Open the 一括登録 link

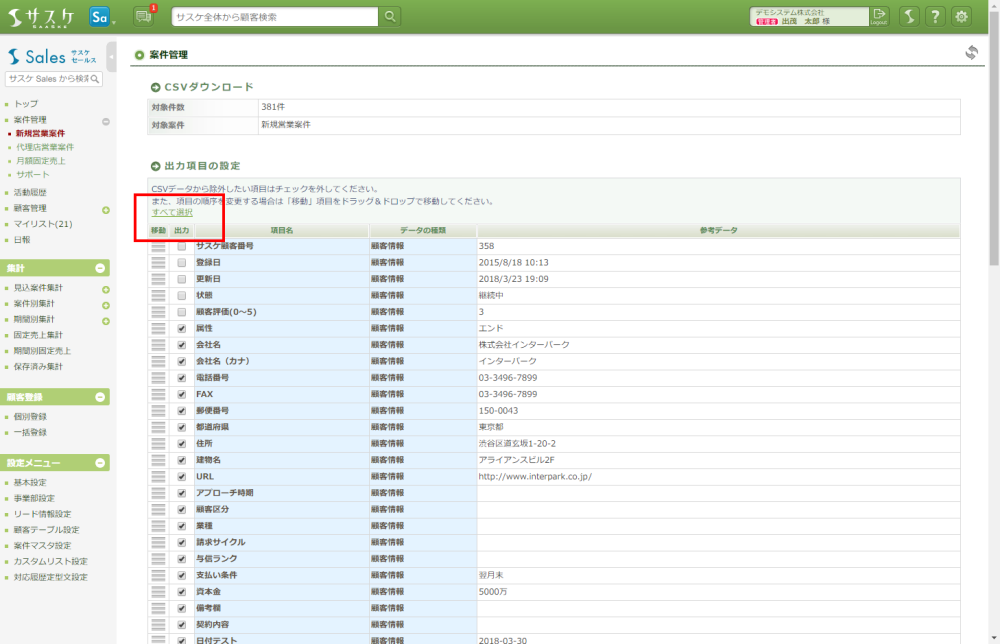(30, 432)
